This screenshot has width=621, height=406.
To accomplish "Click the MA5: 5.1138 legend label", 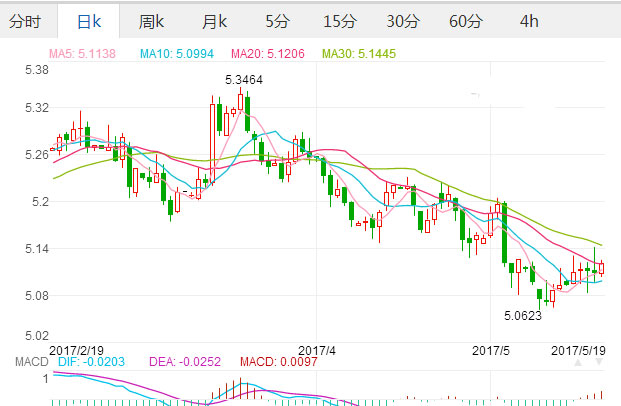I will point(82,53).
